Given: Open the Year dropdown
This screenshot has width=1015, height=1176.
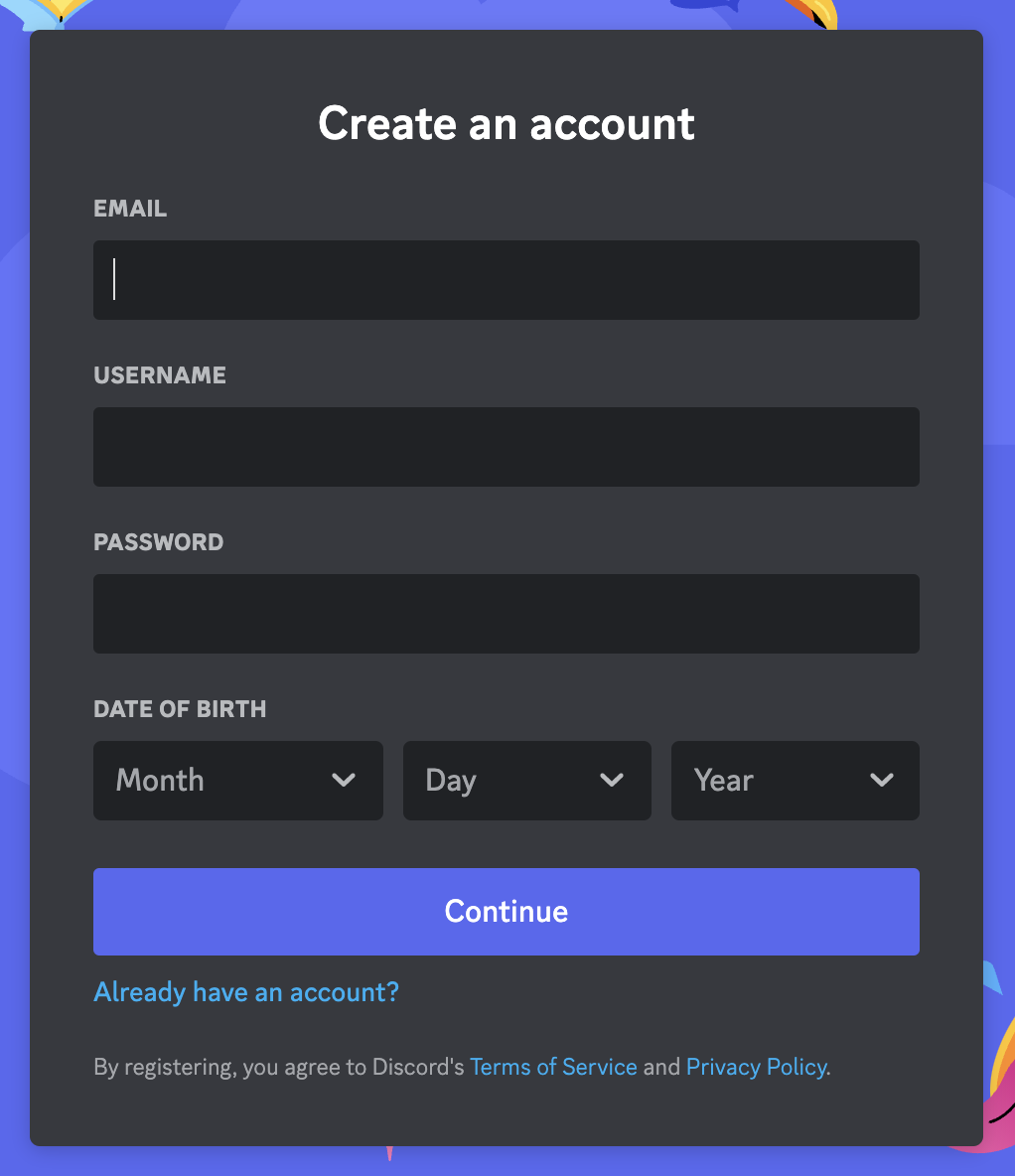Looking at the screenshot, I should point(795,781).
